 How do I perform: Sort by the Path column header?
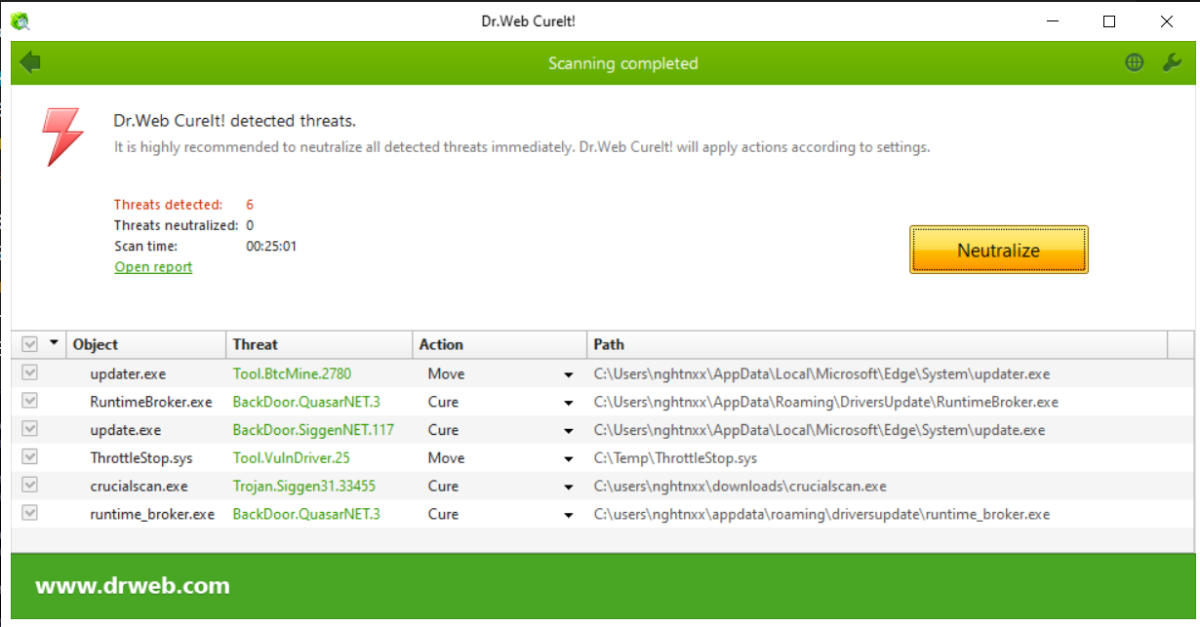877,344
